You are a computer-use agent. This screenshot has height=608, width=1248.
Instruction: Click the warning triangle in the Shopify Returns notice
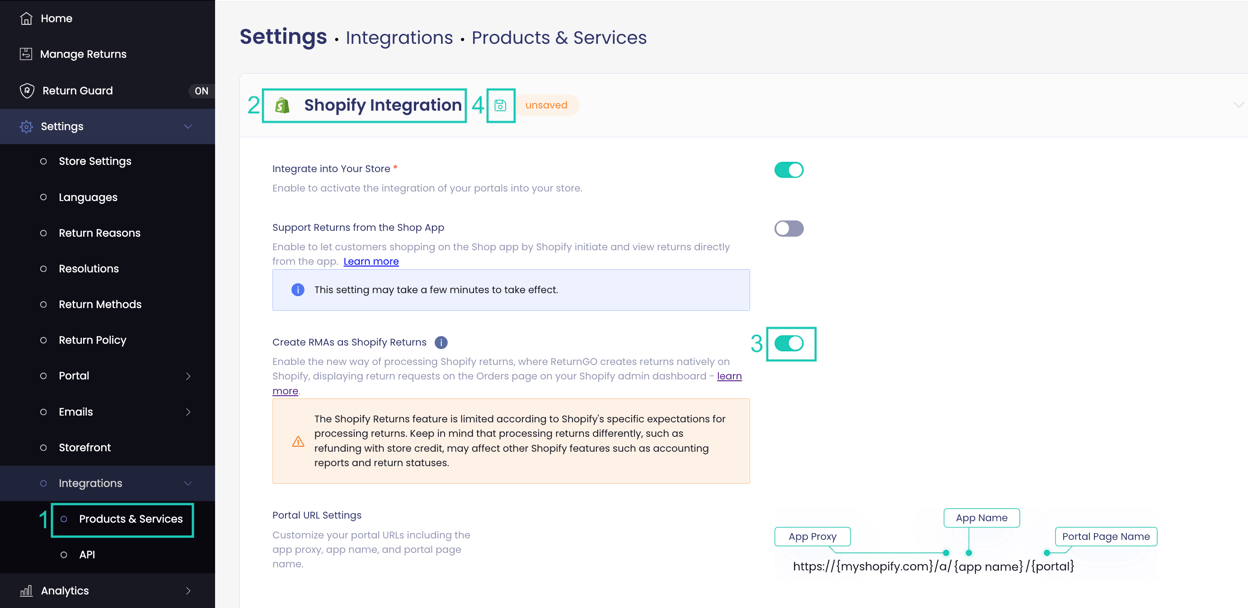(x=297, y=440)
